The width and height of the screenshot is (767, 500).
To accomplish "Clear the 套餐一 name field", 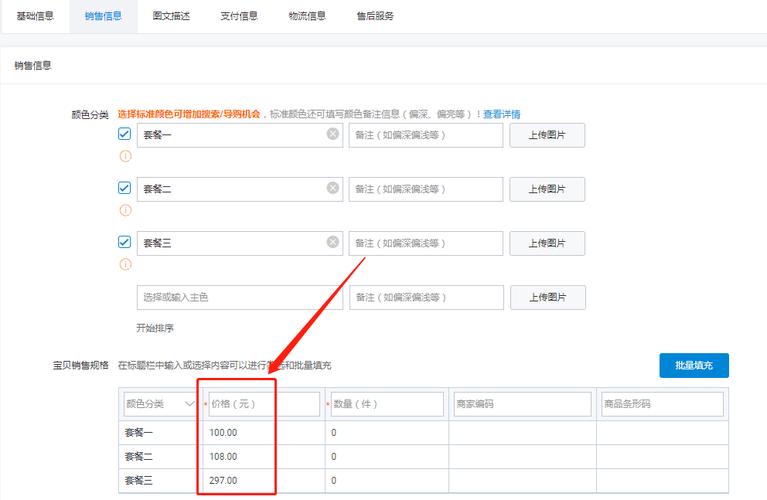I will tap(333, 134).
